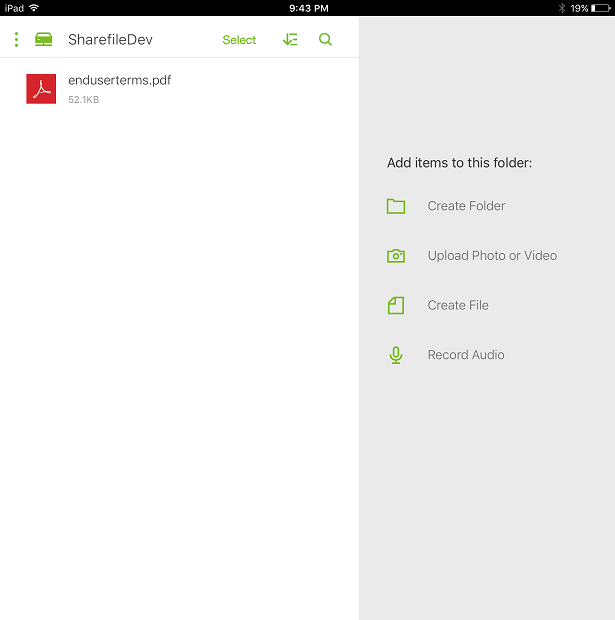Tap the microphone record icon

pos(396,355)
